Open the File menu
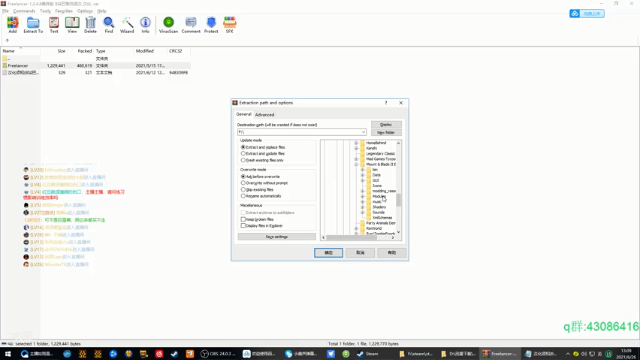640x360 pixels. (x=5, y=11)
